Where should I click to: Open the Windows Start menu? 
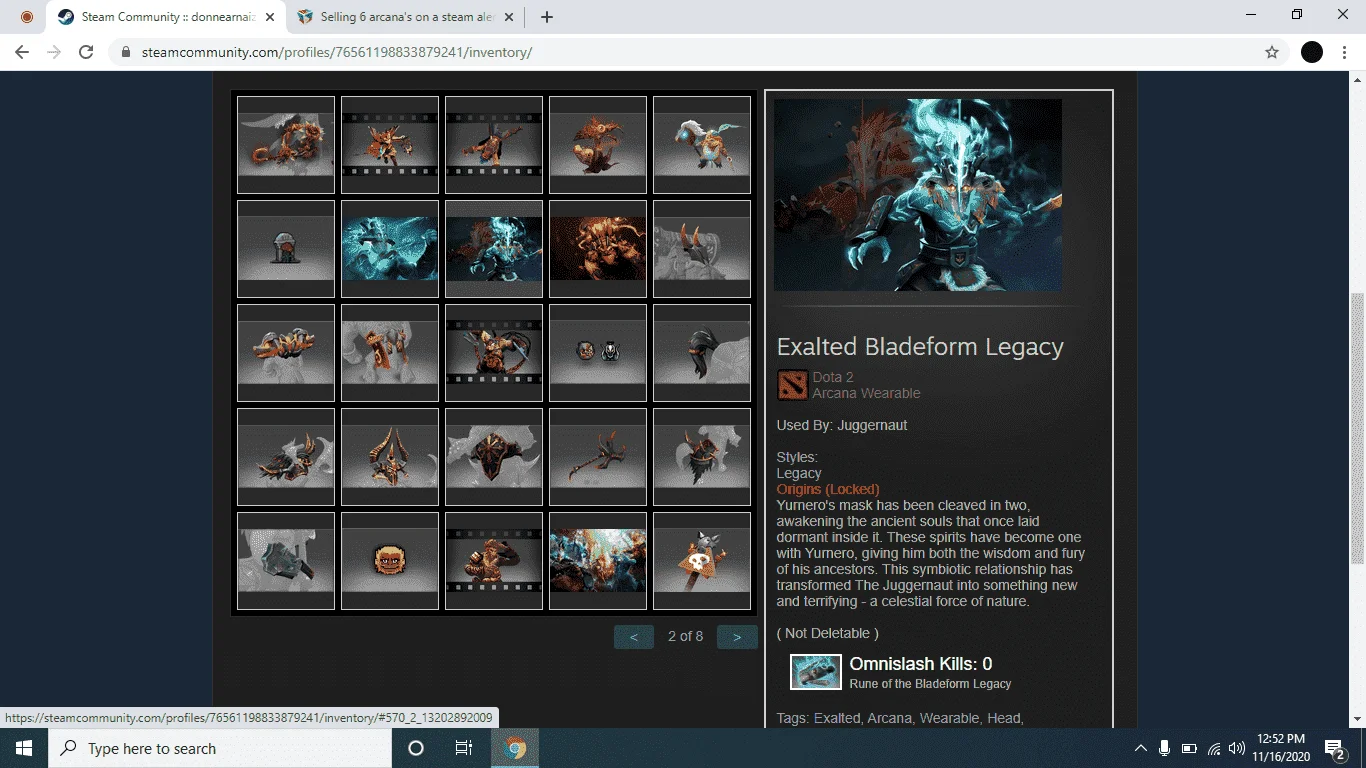coord(23,748)
